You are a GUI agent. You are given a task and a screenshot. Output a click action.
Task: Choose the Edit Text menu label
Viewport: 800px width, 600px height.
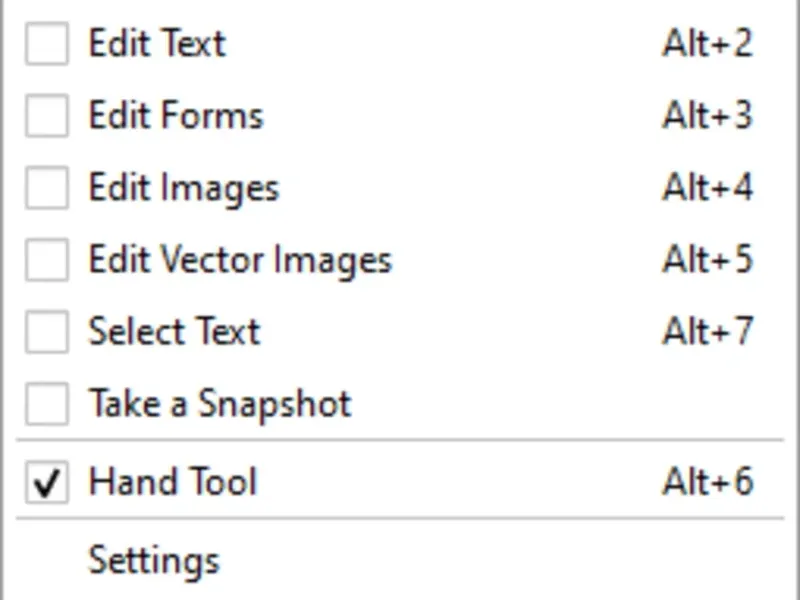pyautogui.click(x=157, y=44)
